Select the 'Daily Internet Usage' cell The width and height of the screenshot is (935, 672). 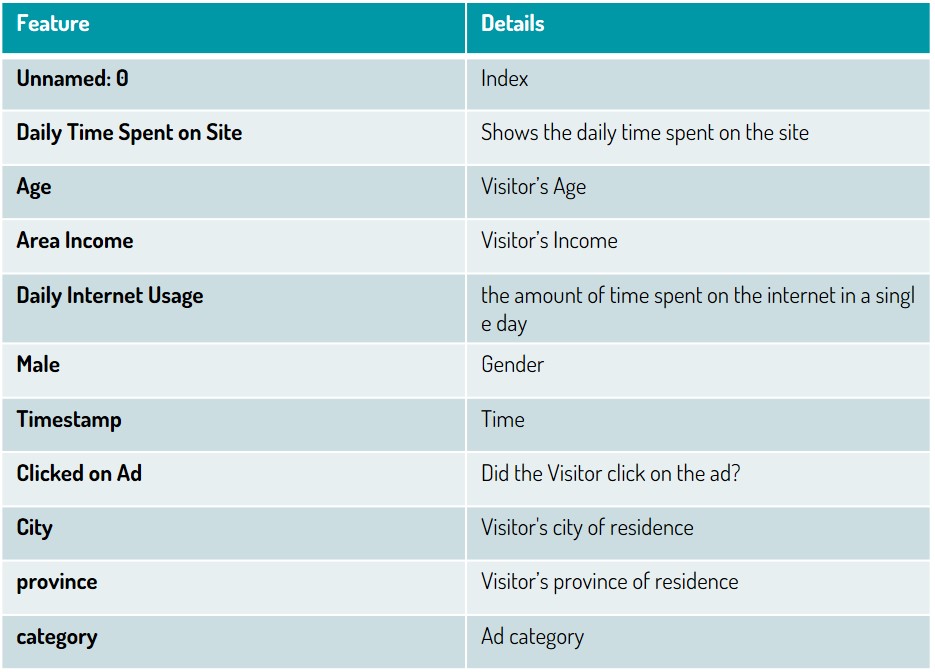(x=233, y=308)
